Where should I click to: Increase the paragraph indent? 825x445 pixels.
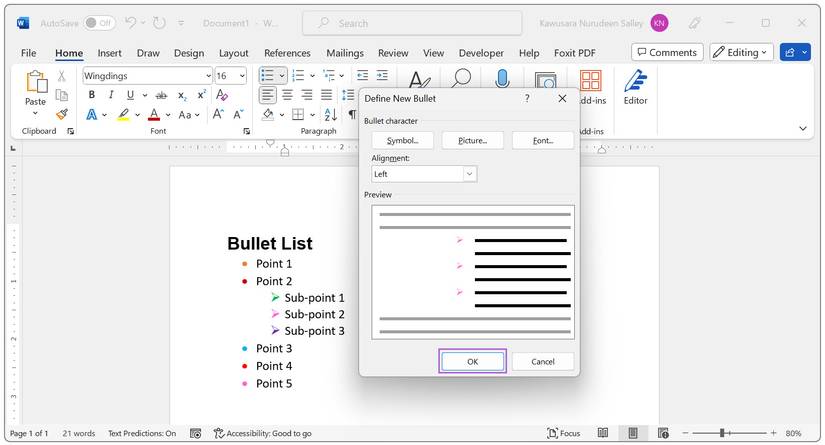click(x=382, y=76)
